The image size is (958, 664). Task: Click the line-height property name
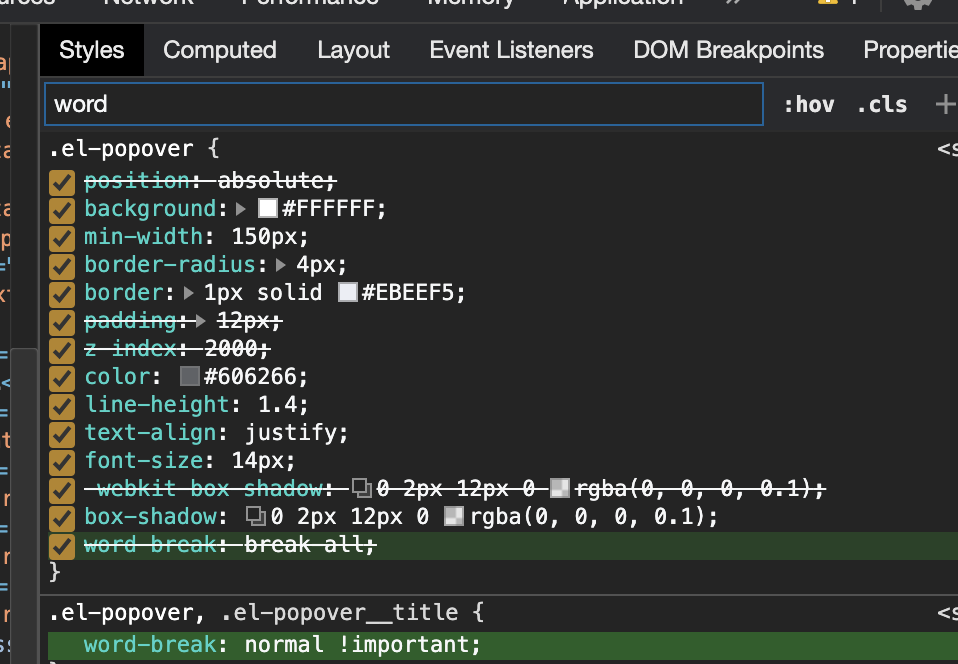click(x=157, y=404)
